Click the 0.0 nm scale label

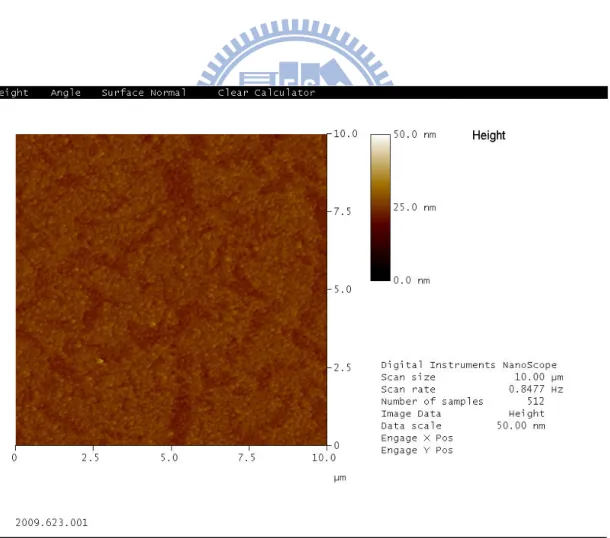[412, 280]
